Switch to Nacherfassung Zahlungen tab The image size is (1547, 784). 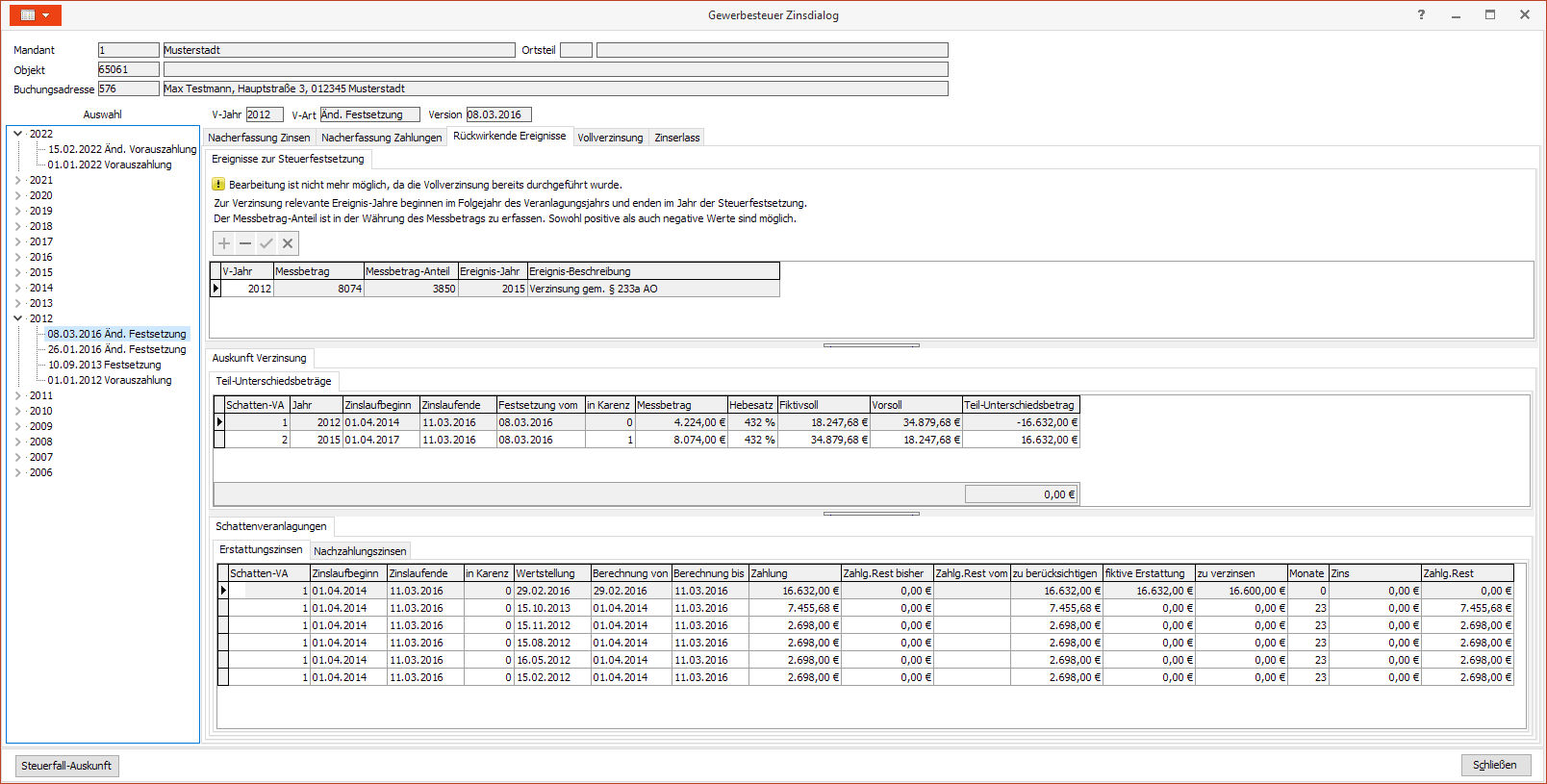point(381,138)
